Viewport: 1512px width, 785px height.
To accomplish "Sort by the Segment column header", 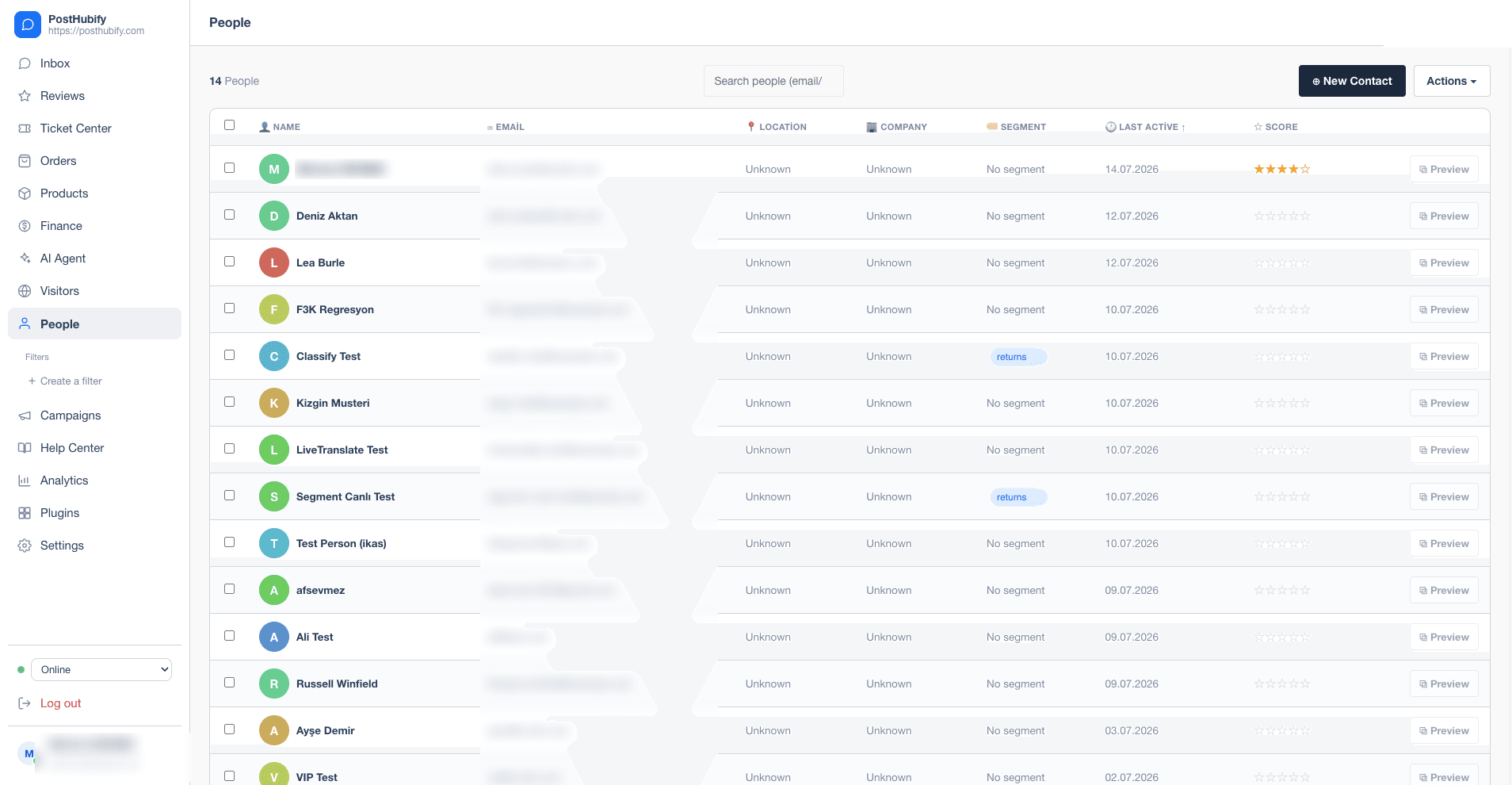I will pos(1016,127).
